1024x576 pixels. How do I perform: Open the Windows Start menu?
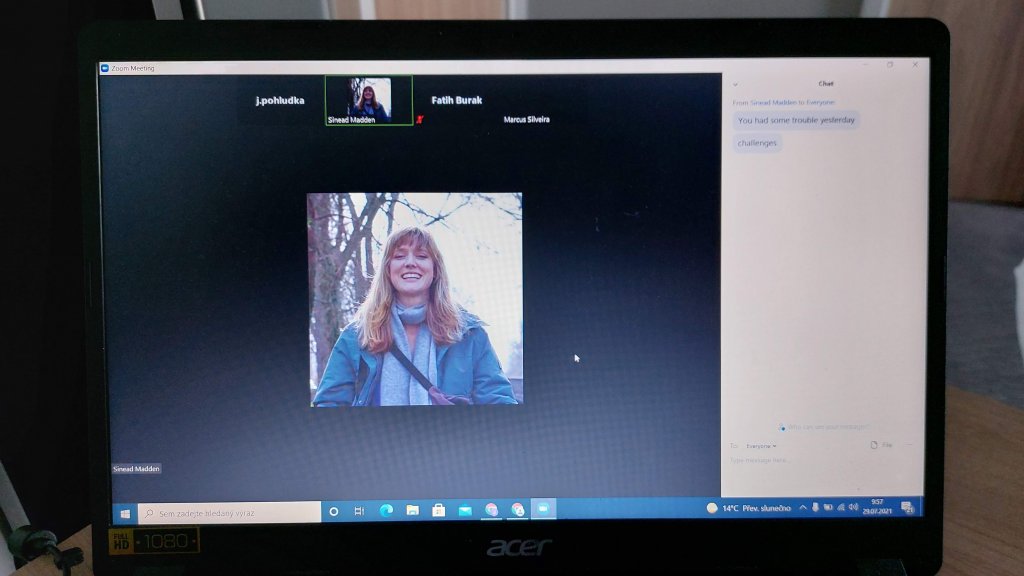(125, 513)
